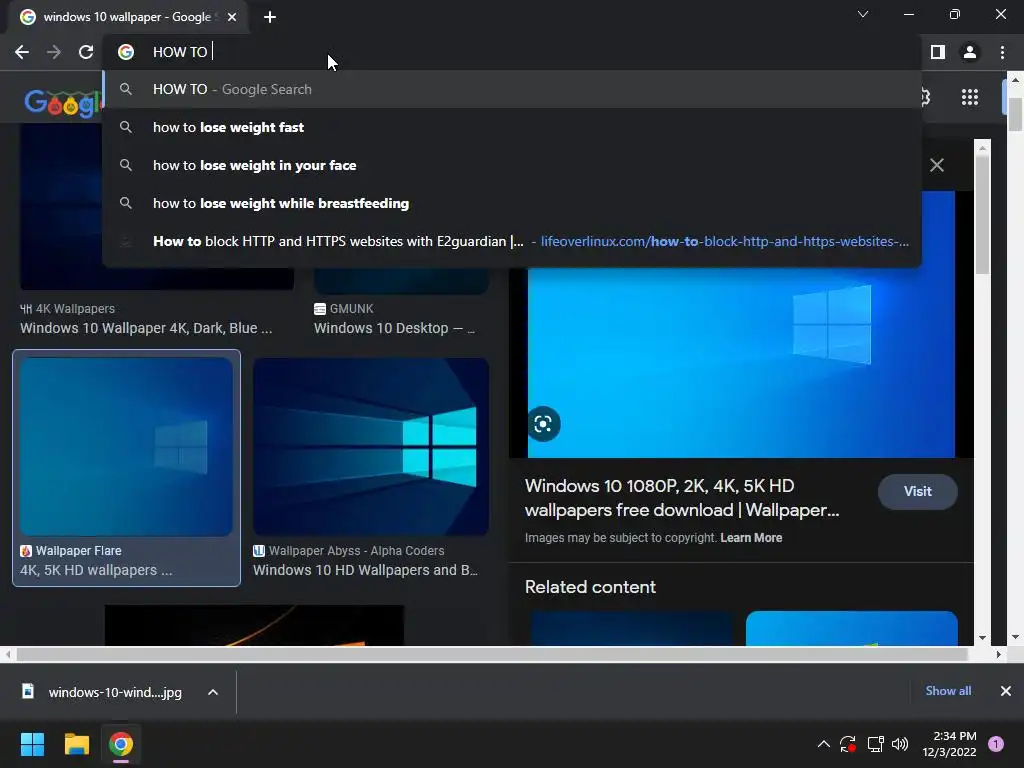Viewport: 1024px width, 768px height.
Task: Select suggestion how to lose weight fast
Action: pos(511,127)
